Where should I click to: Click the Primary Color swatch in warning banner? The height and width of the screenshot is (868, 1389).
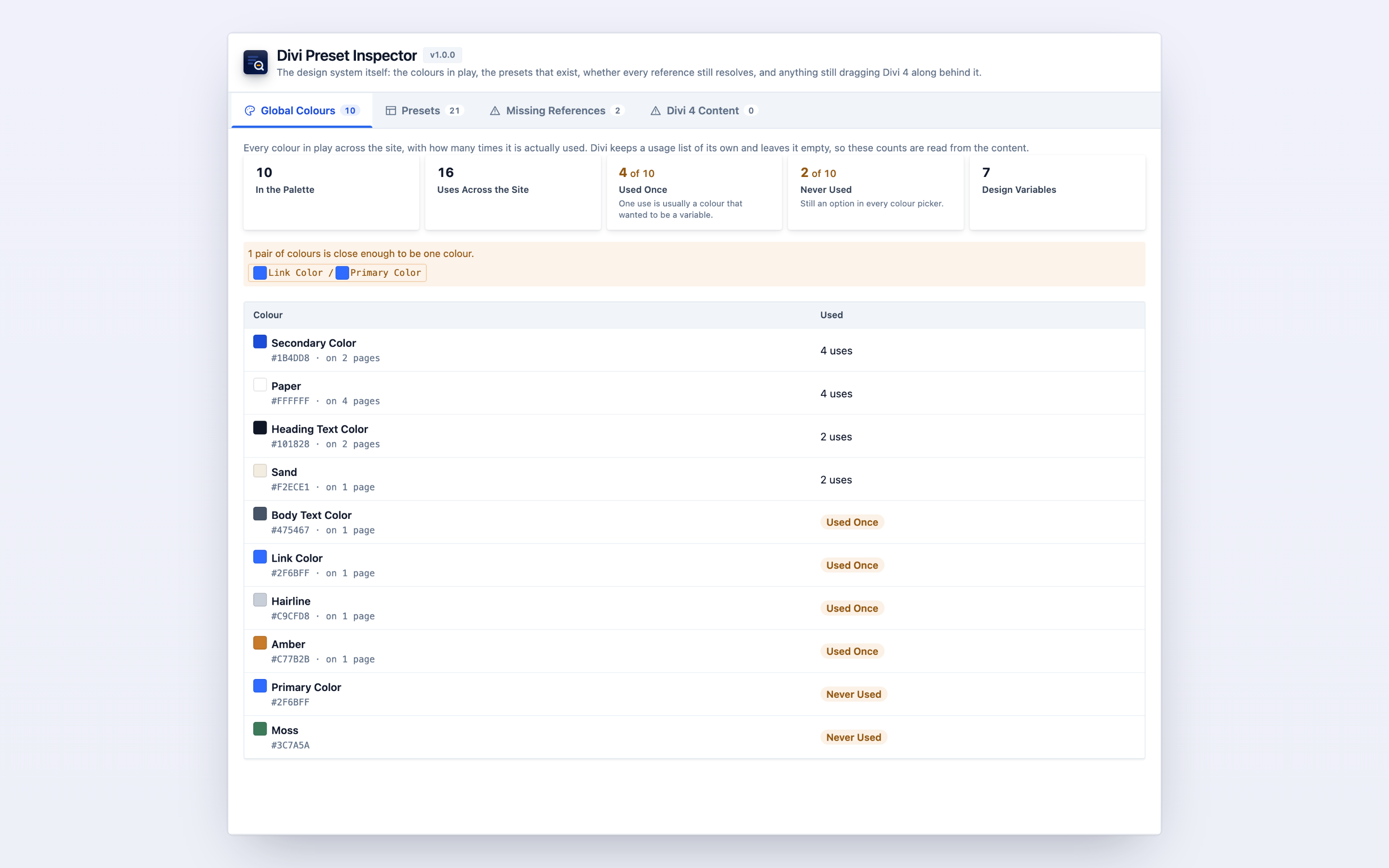tap(342, 272)
